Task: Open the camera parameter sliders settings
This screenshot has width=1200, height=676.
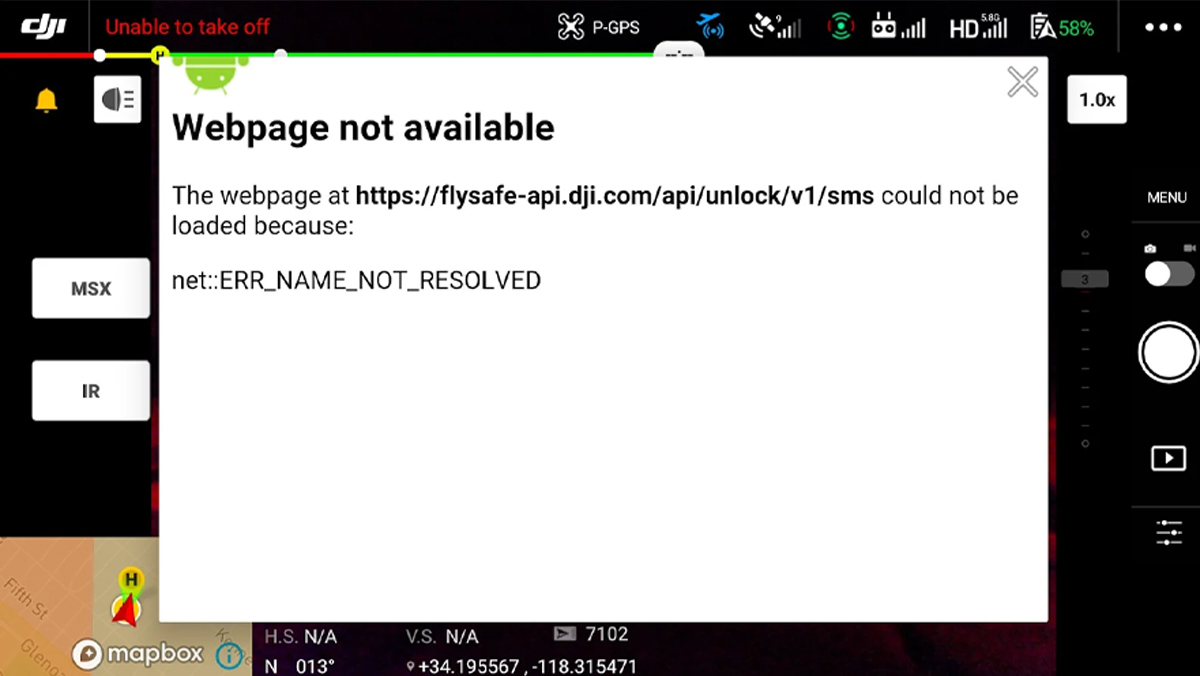Action: pos(1168,531)
